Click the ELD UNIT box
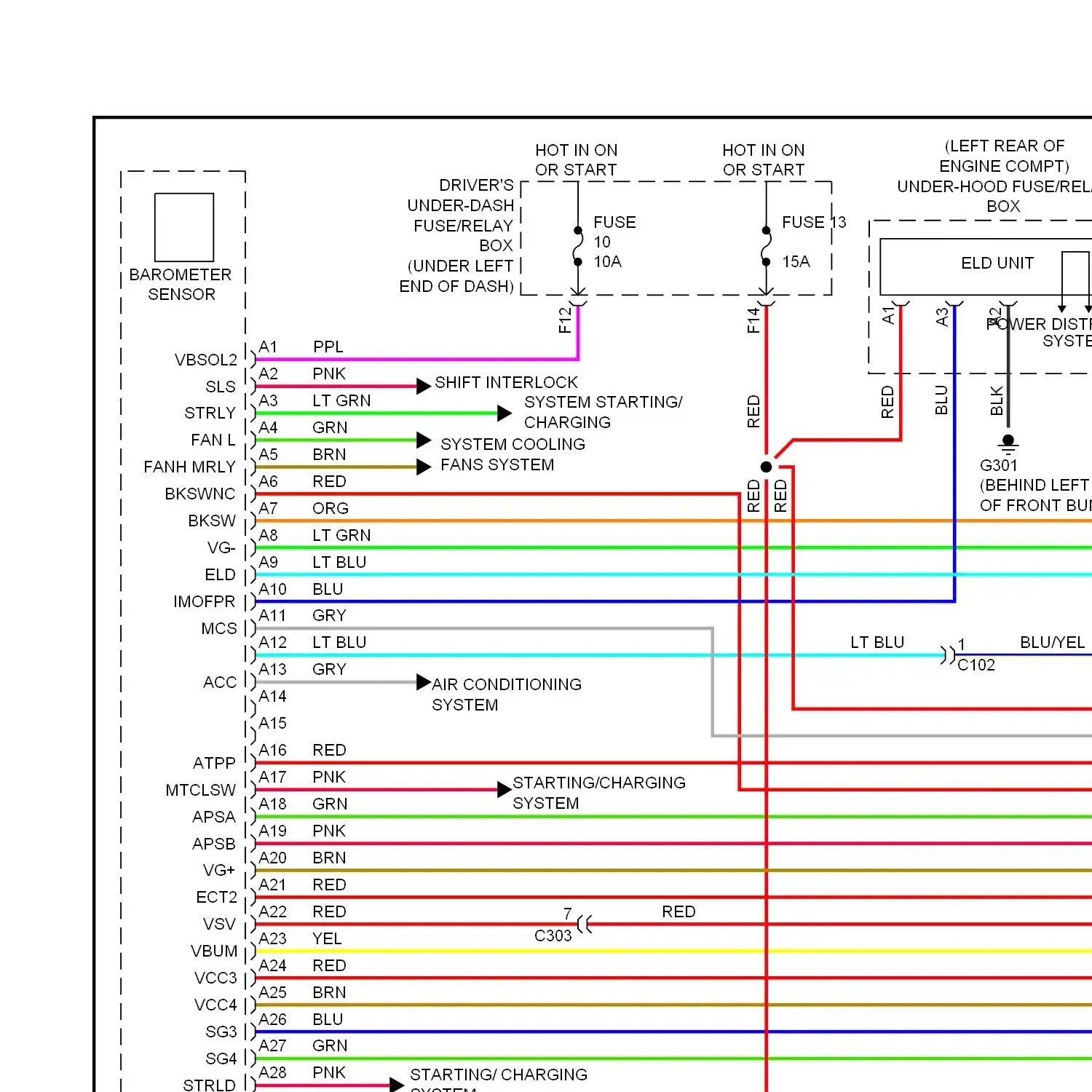1092x1092 pixels. (986, 266)
